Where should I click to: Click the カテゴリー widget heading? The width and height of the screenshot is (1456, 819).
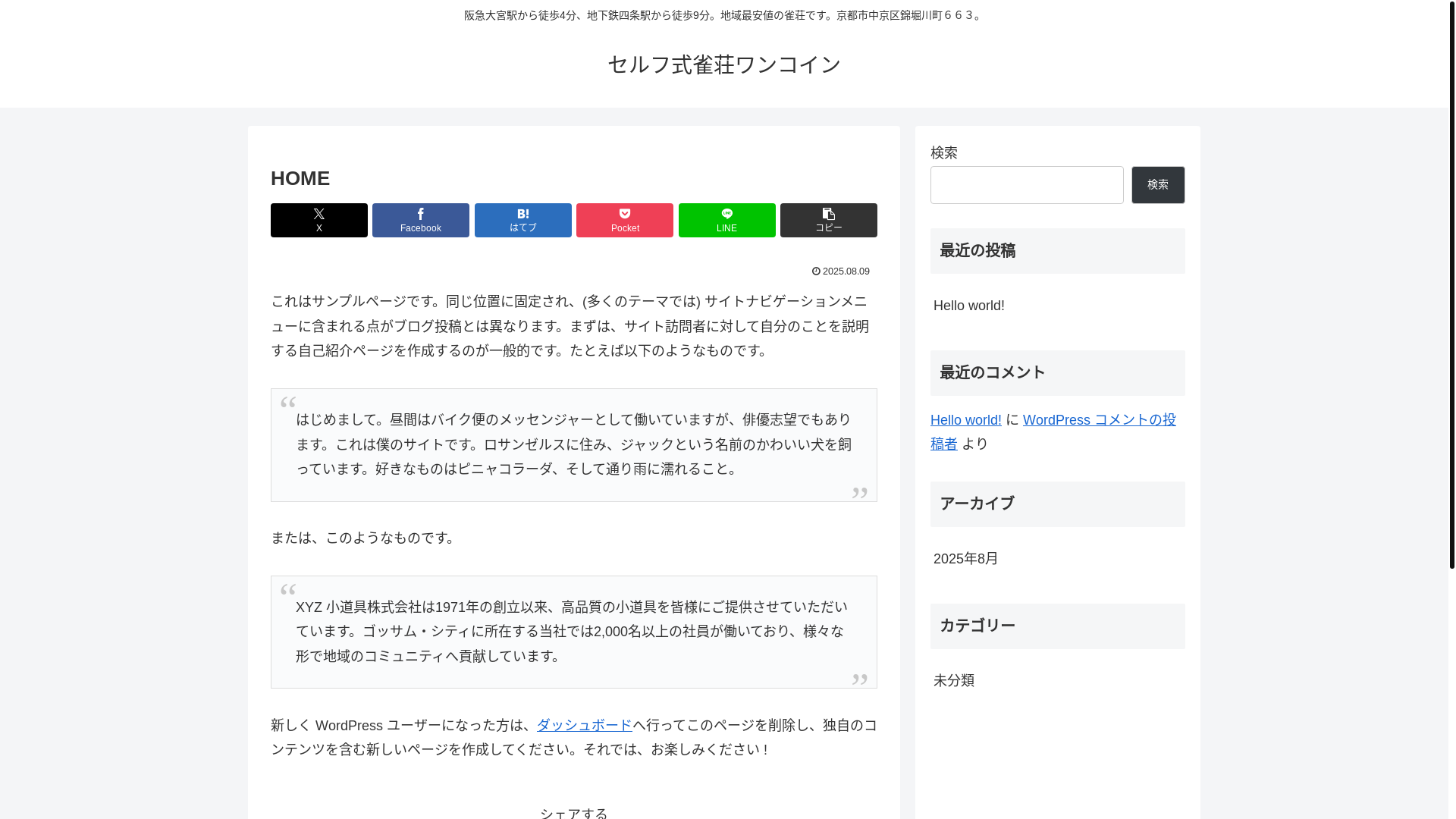coord(1058,626)
